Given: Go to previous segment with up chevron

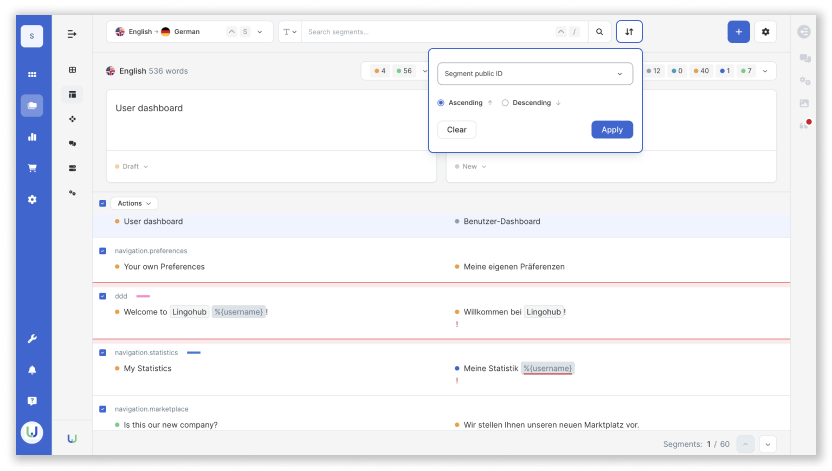Looking at the screenshot, I should pos(745,444).
